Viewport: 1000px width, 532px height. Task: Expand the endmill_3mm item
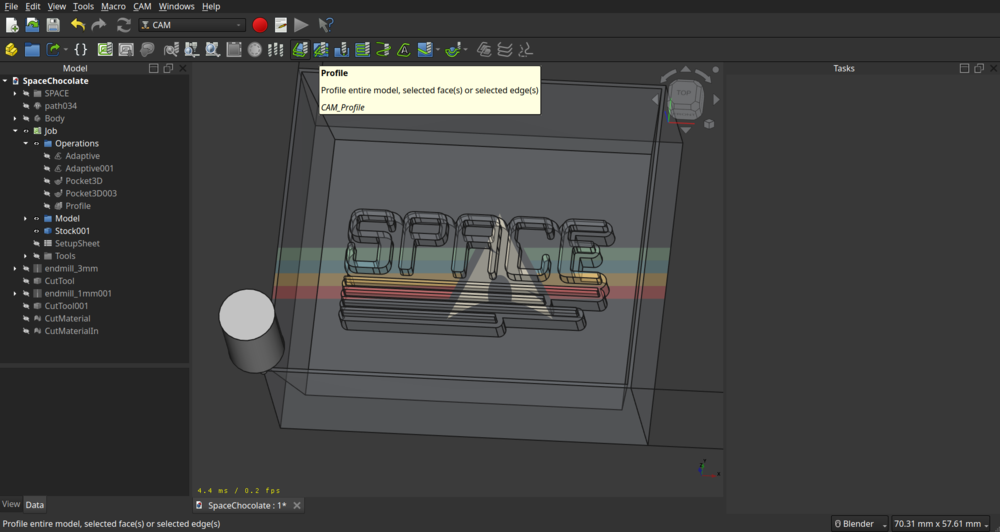(15, 269)
